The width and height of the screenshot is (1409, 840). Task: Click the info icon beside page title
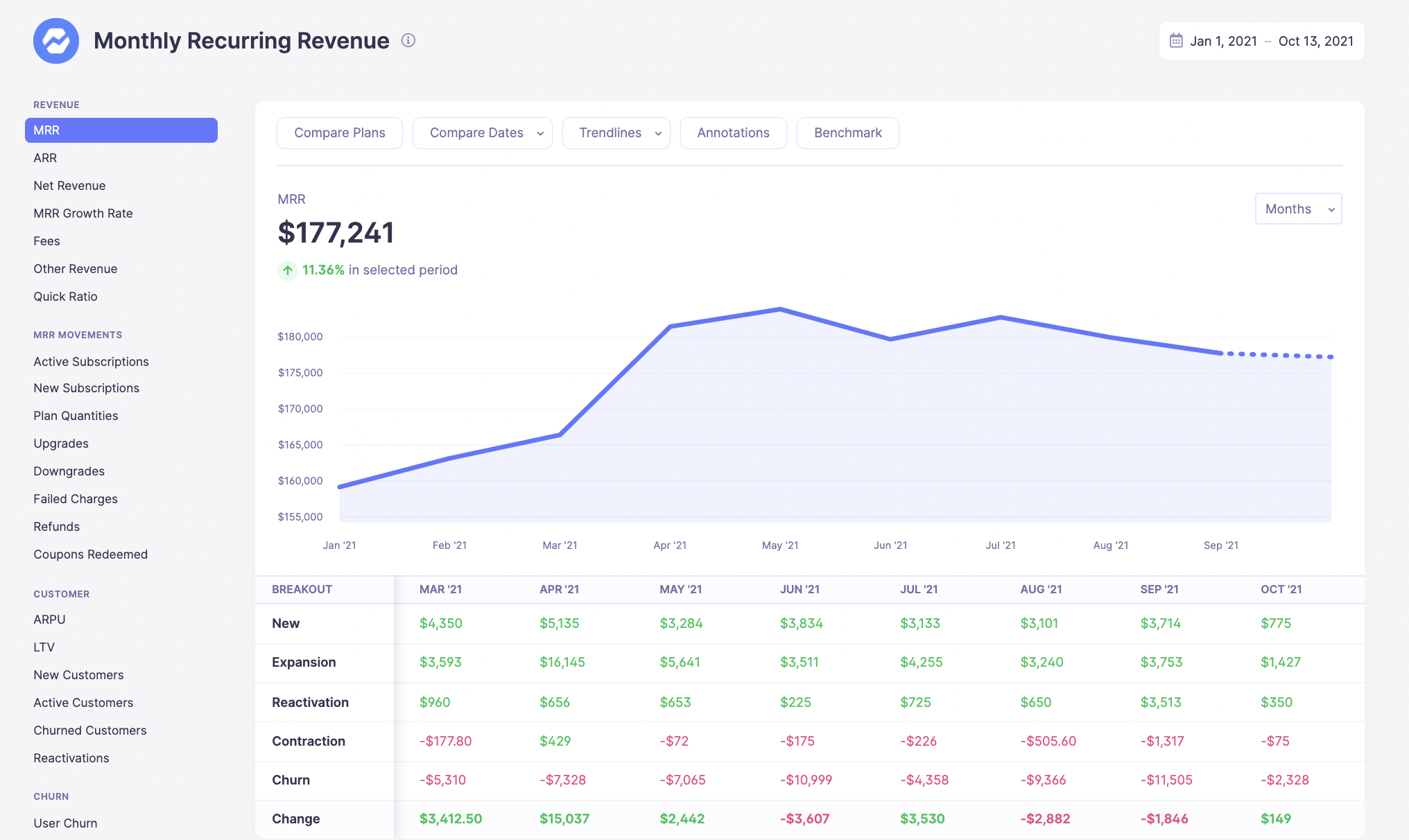tap(408, 40)
